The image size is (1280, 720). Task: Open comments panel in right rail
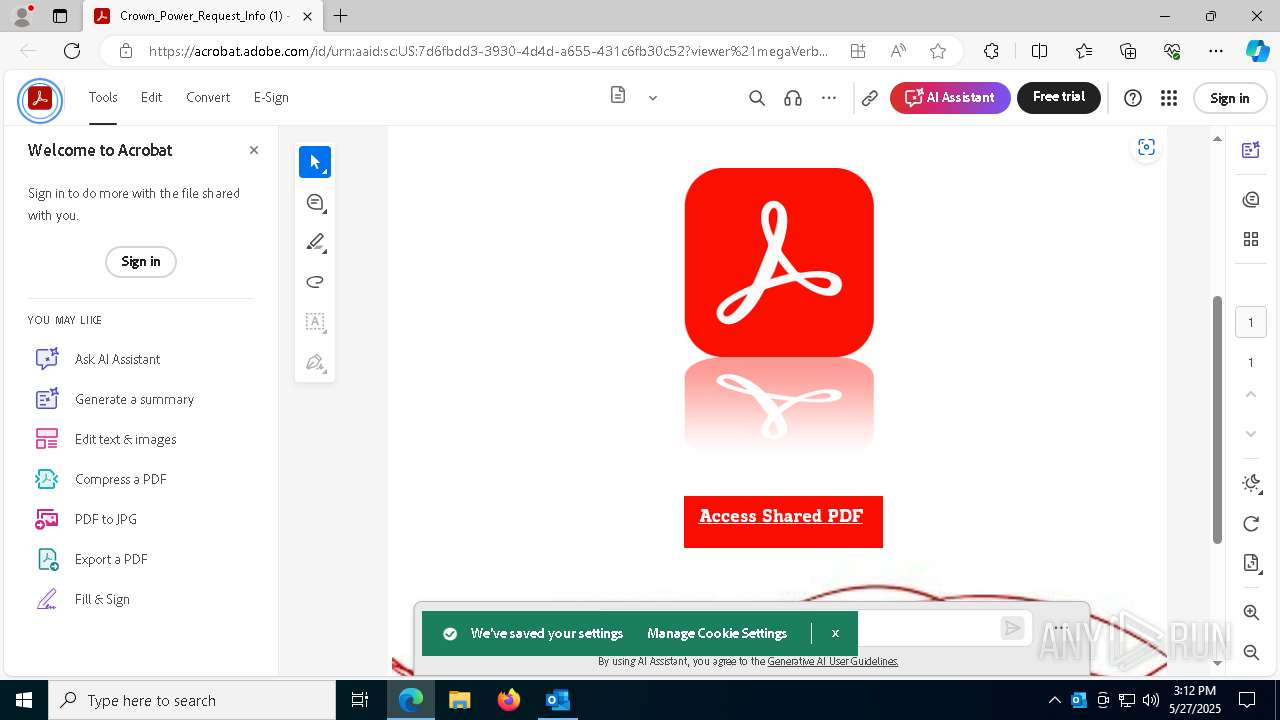point(1251,200)
